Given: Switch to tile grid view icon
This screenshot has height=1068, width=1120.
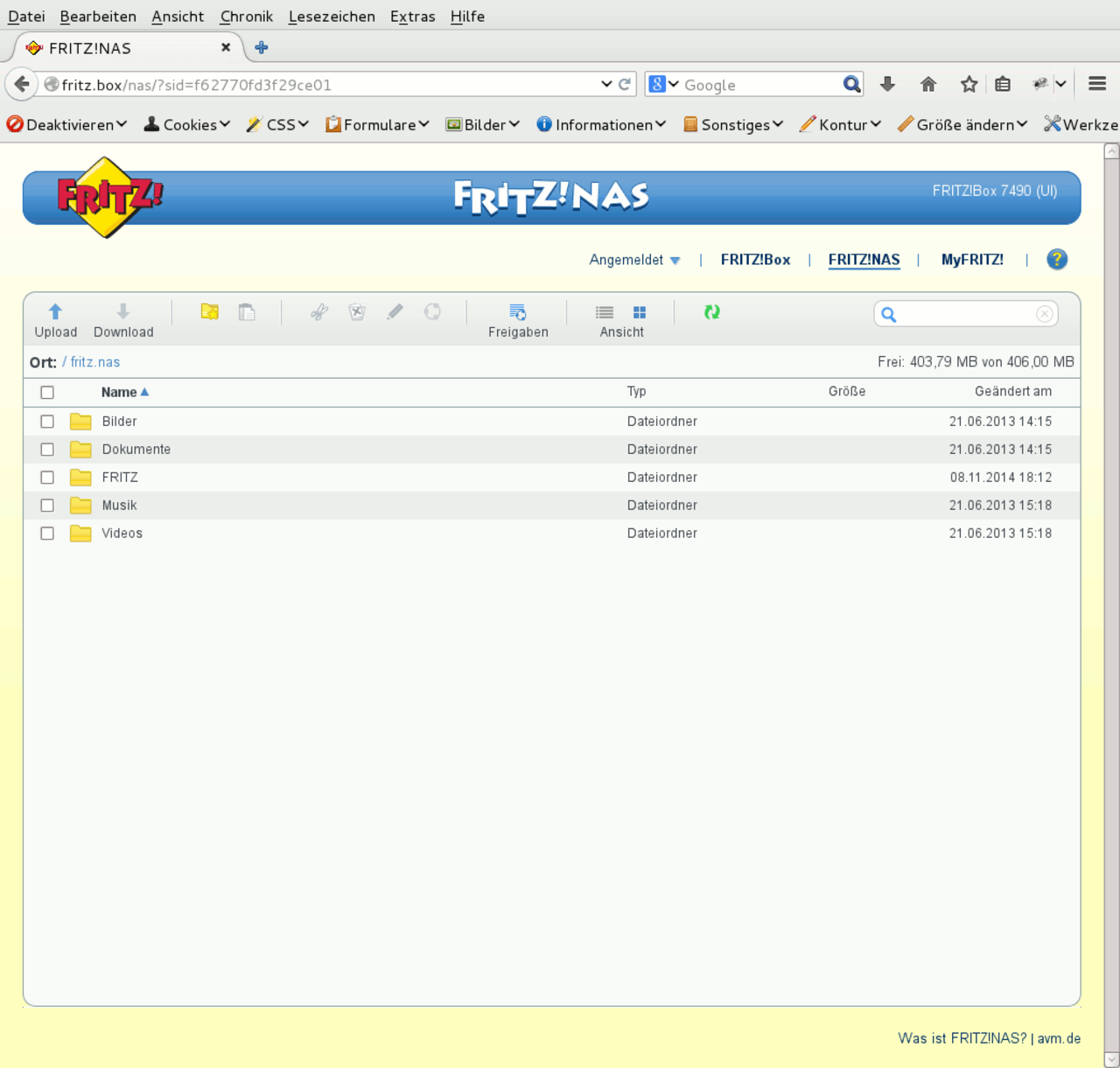Looking at the screenshot, I should pos(640,312).
